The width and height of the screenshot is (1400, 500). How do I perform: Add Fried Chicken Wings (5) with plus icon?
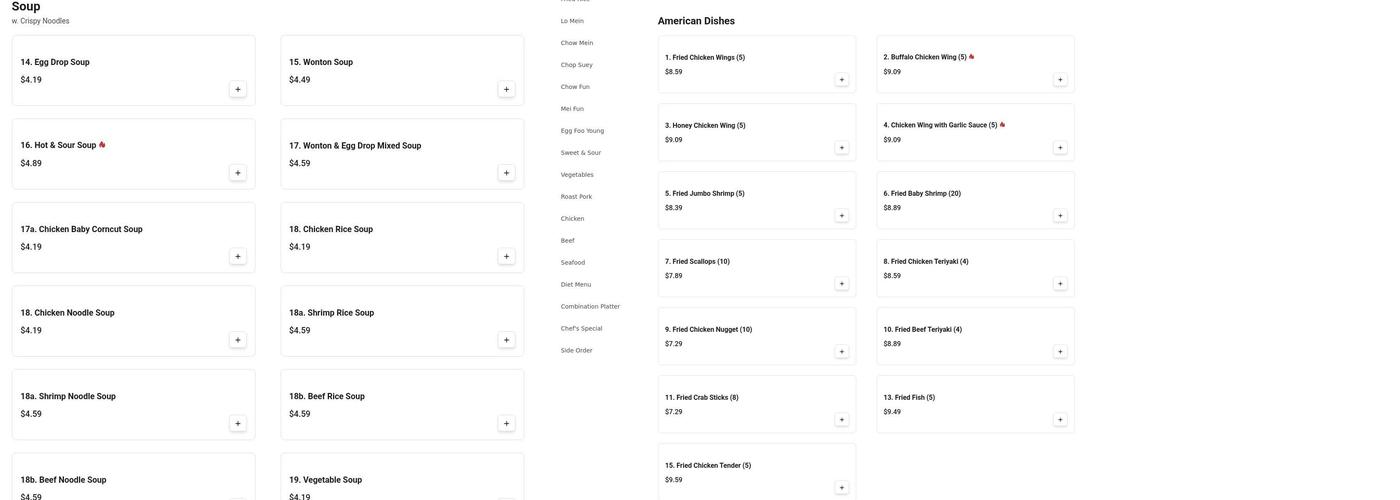coord(841,79)
